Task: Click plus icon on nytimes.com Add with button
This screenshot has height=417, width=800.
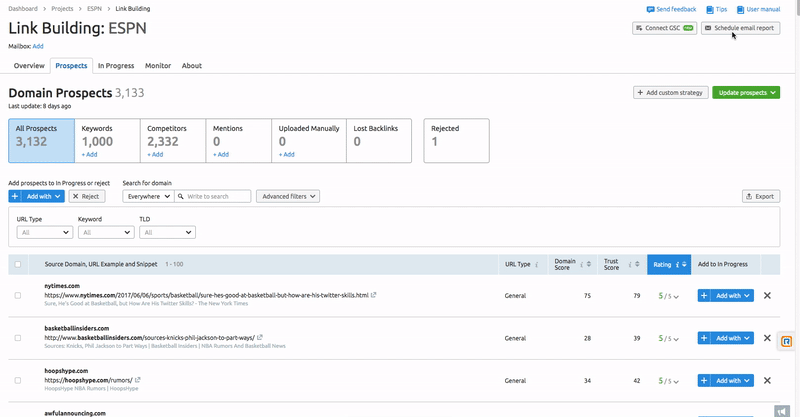Action: (x=704, y=296)
